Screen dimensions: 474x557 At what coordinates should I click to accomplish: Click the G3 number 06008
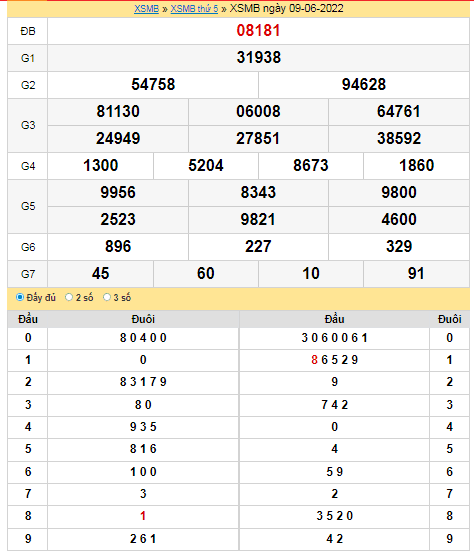click(x=258, y=112)
